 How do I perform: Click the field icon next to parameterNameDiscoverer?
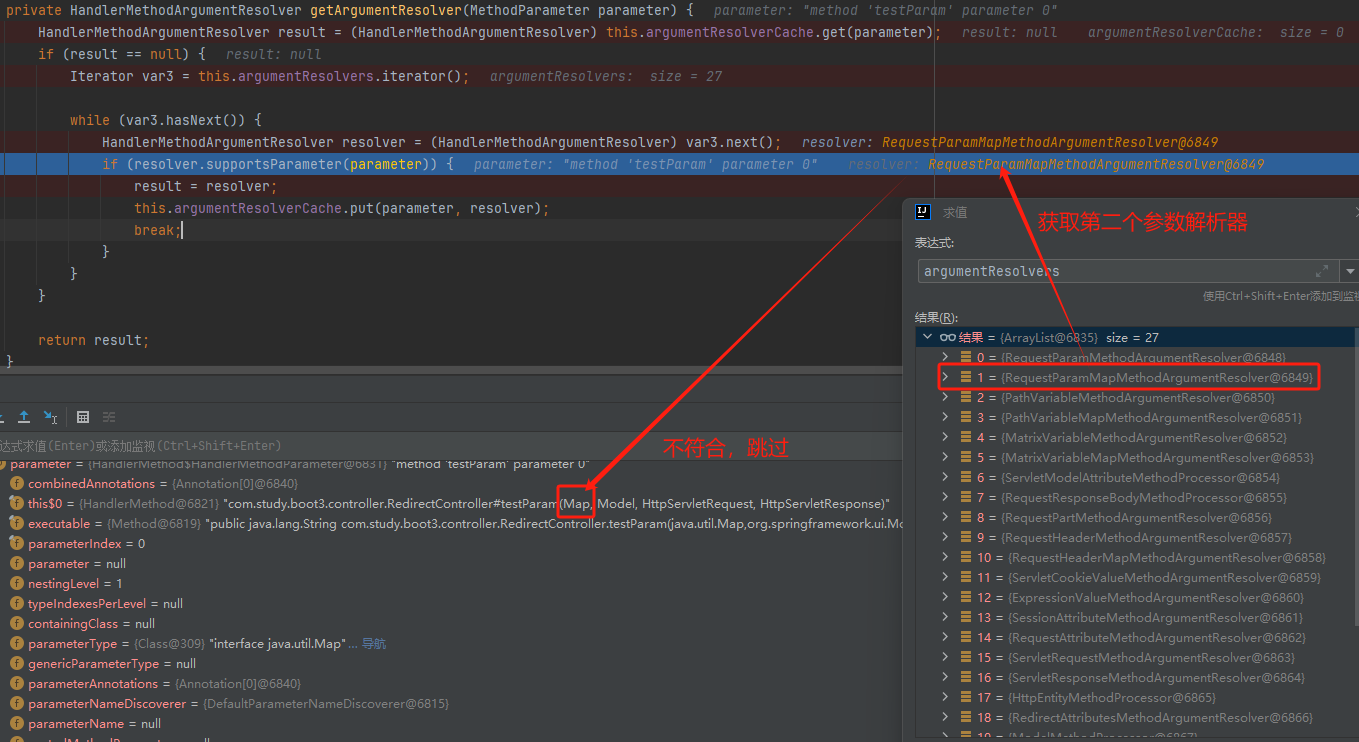pos(16,704)
